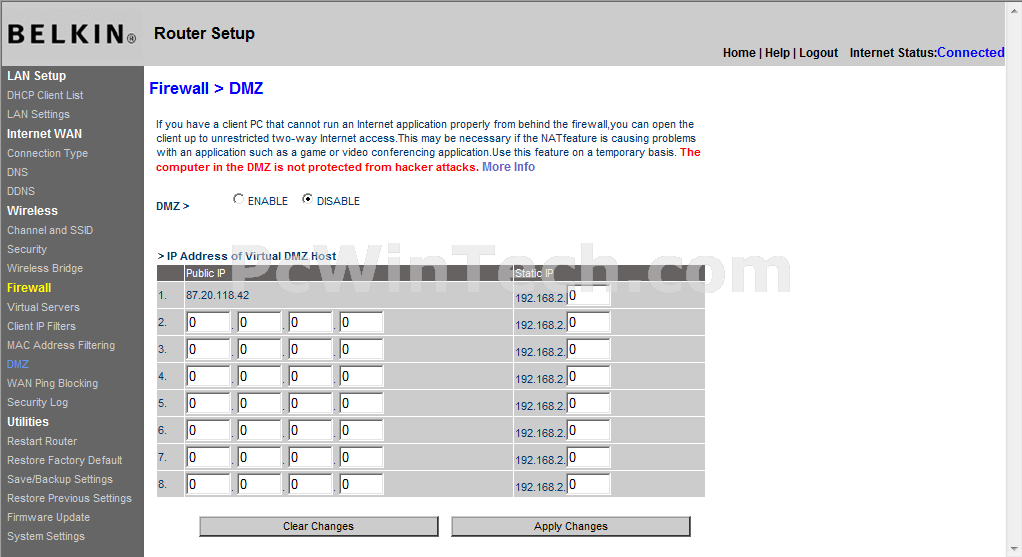Open WAN Ping Blocking in sidebar
Image resolution: width=1022 pixels, height=557 pixels.
point(53,383)
